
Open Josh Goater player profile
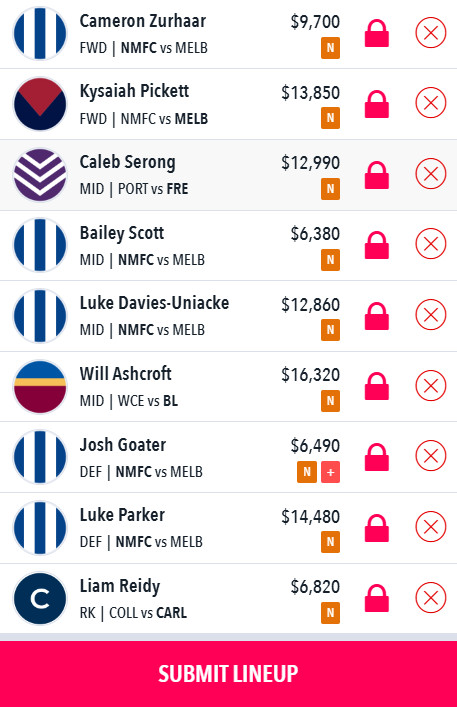point(123,445)
